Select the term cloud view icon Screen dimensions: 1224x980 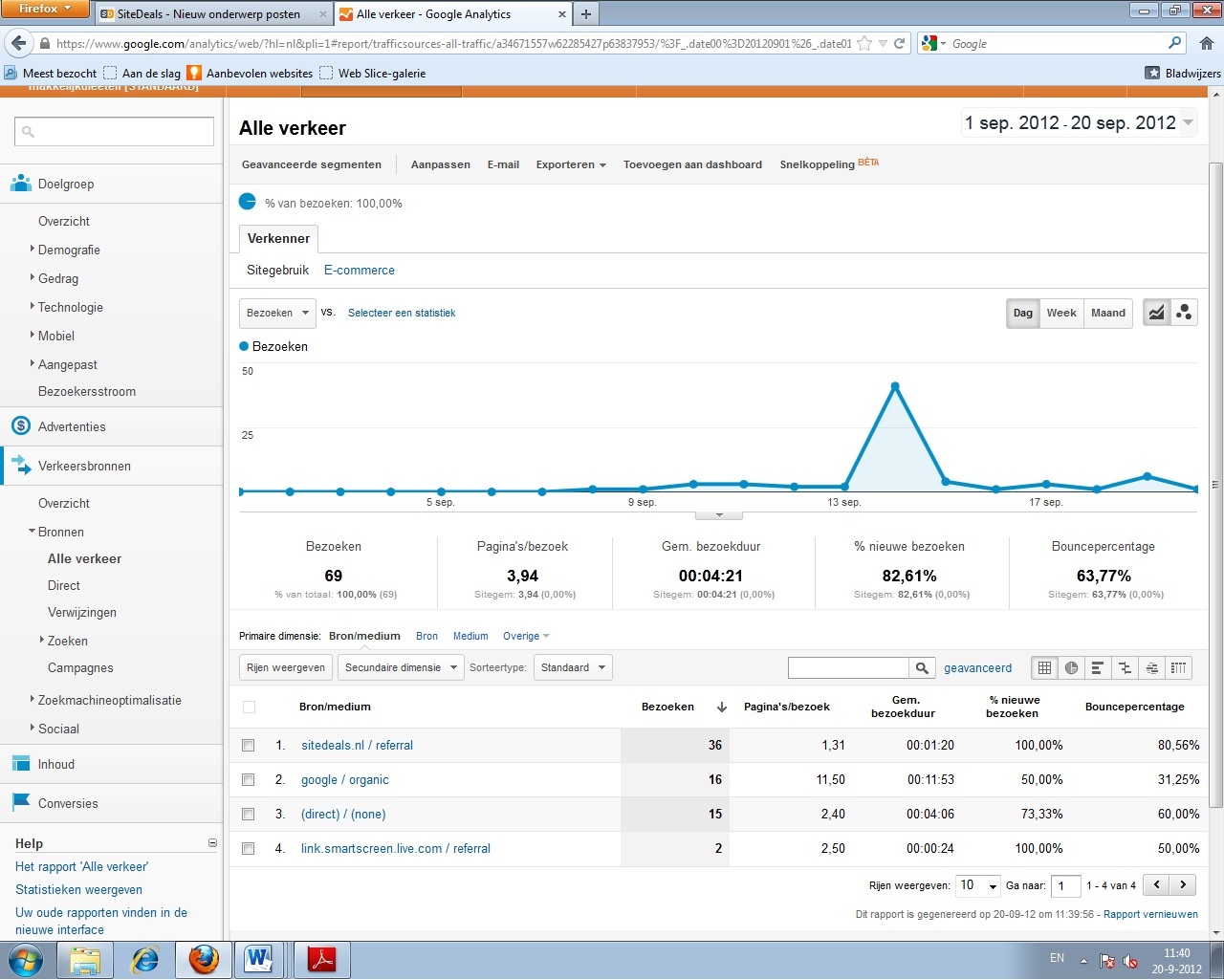coord(1152,668)
